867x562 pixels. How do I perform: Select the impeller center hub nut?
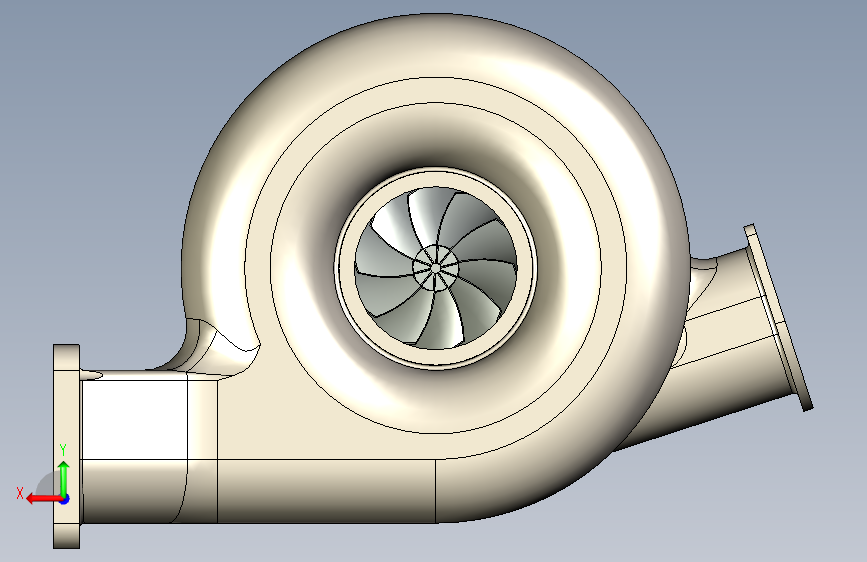(x=436, y=268)
